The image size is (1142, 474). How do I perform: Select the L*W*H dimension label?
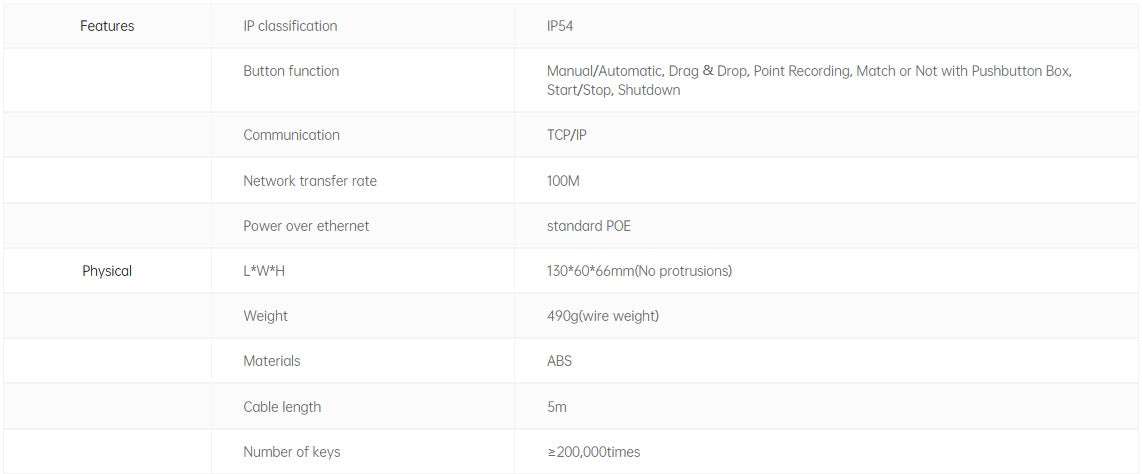pos(265,271)
